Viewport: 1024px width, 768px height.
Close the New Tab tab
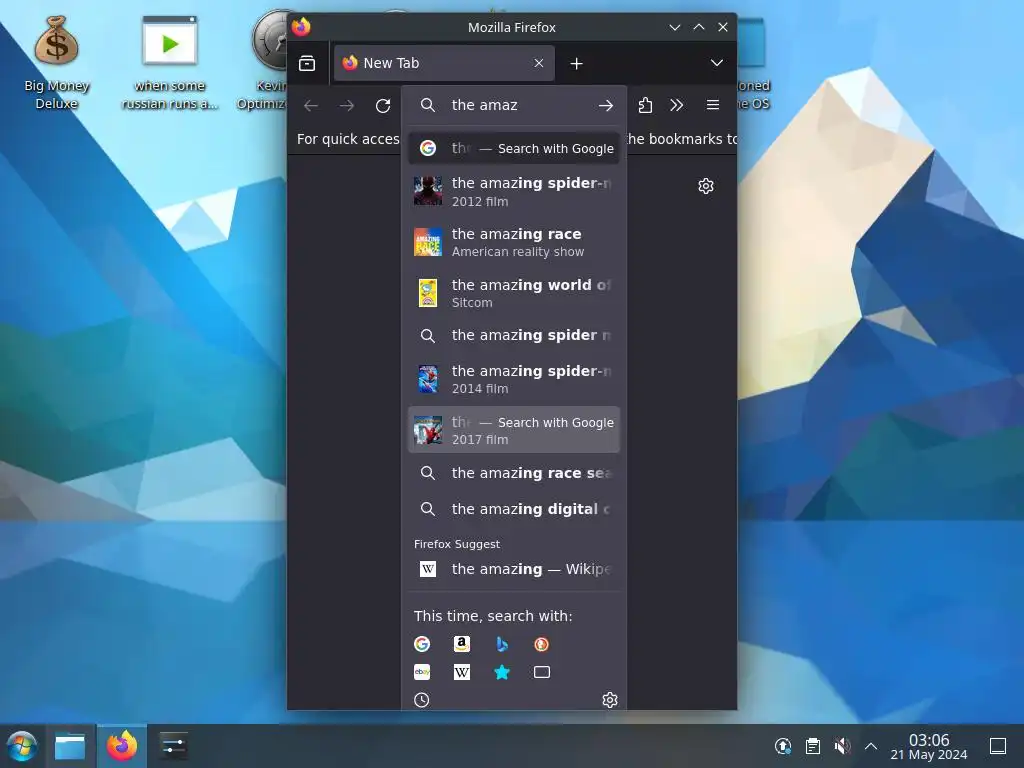click(539, 63)
